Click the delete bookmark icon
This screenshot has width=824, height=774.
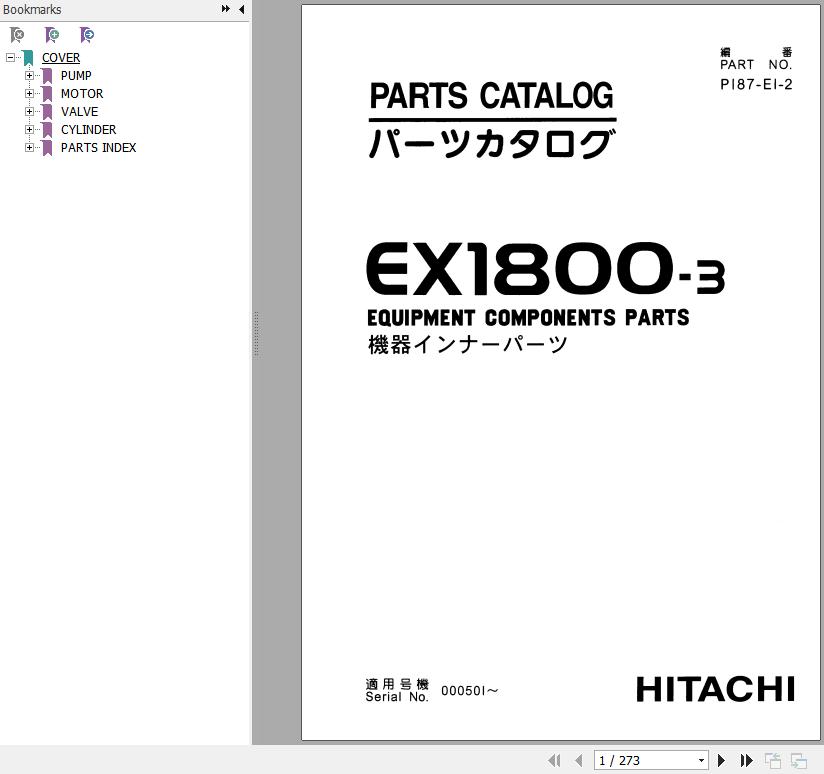(x=17, y=35)
